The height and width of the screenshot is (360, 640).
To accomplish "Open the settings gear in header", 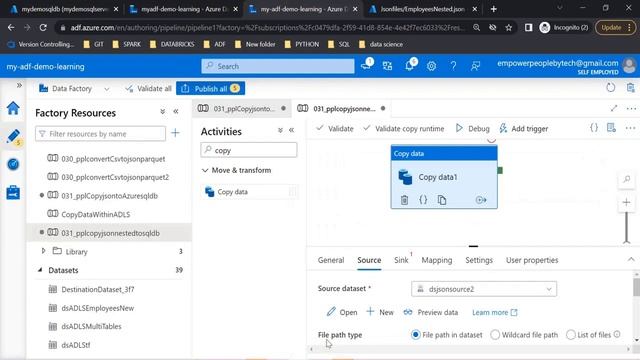I will [x=431, y=66].
